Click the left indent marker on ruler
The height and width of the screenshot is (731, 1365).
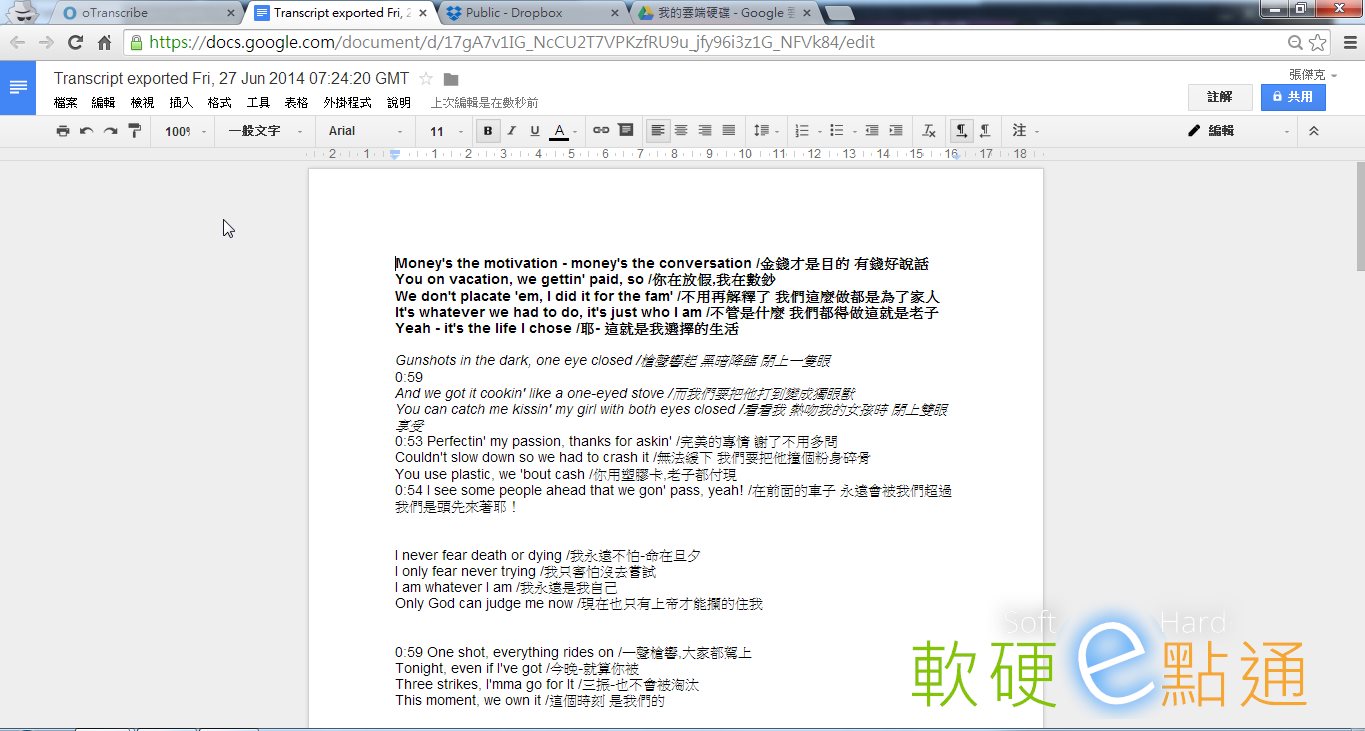pyautogui.click(x=395, y=156)
